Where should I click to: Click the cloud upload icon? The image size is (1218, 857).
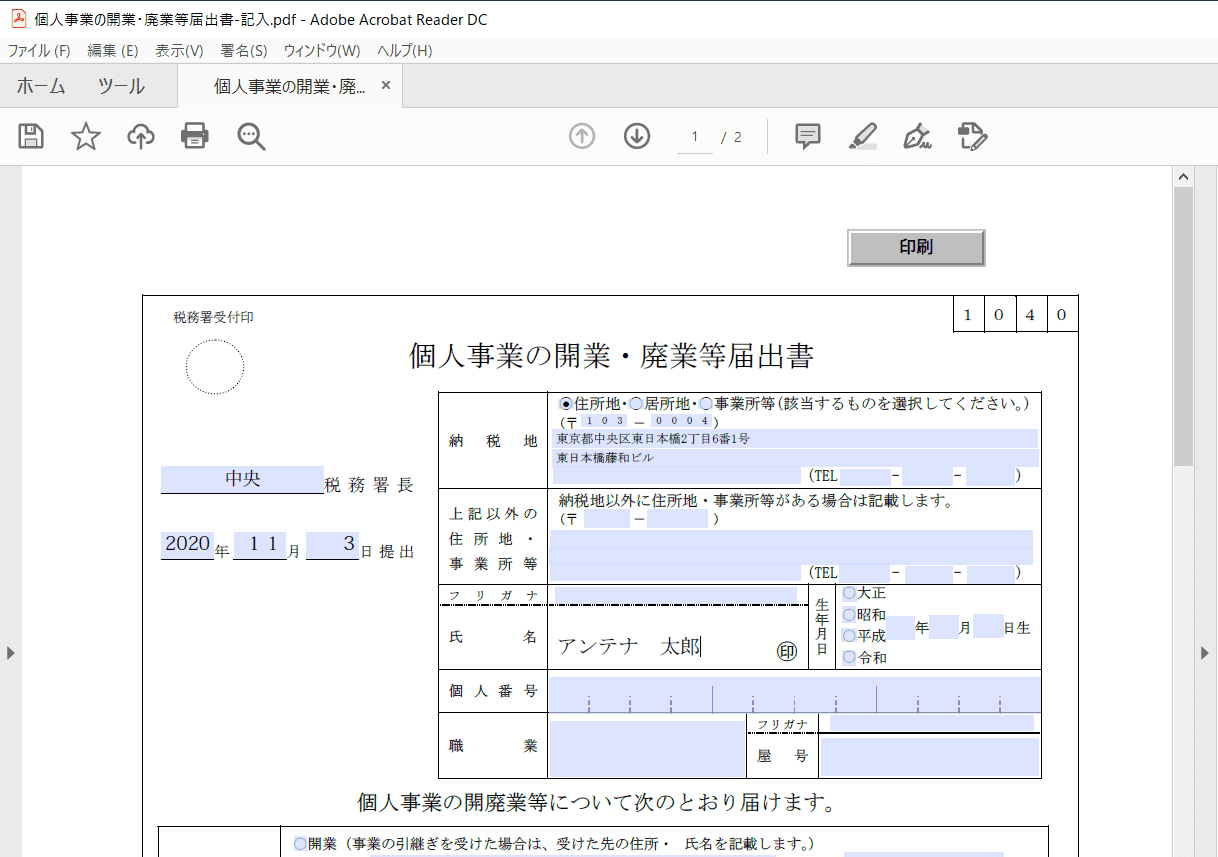click(141, 137)
